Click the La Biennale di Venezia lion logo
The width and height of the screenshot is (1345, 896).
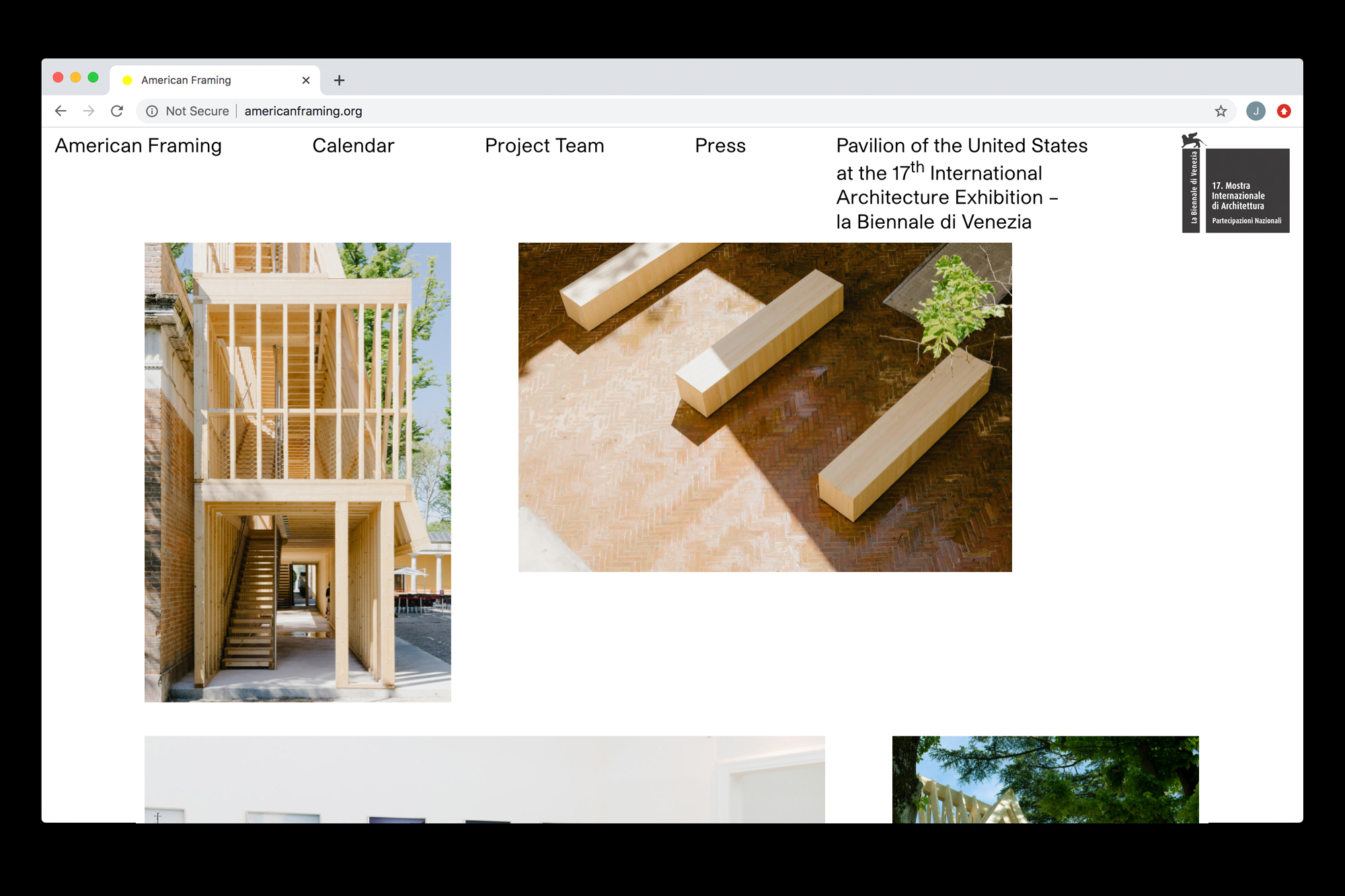1192,141
